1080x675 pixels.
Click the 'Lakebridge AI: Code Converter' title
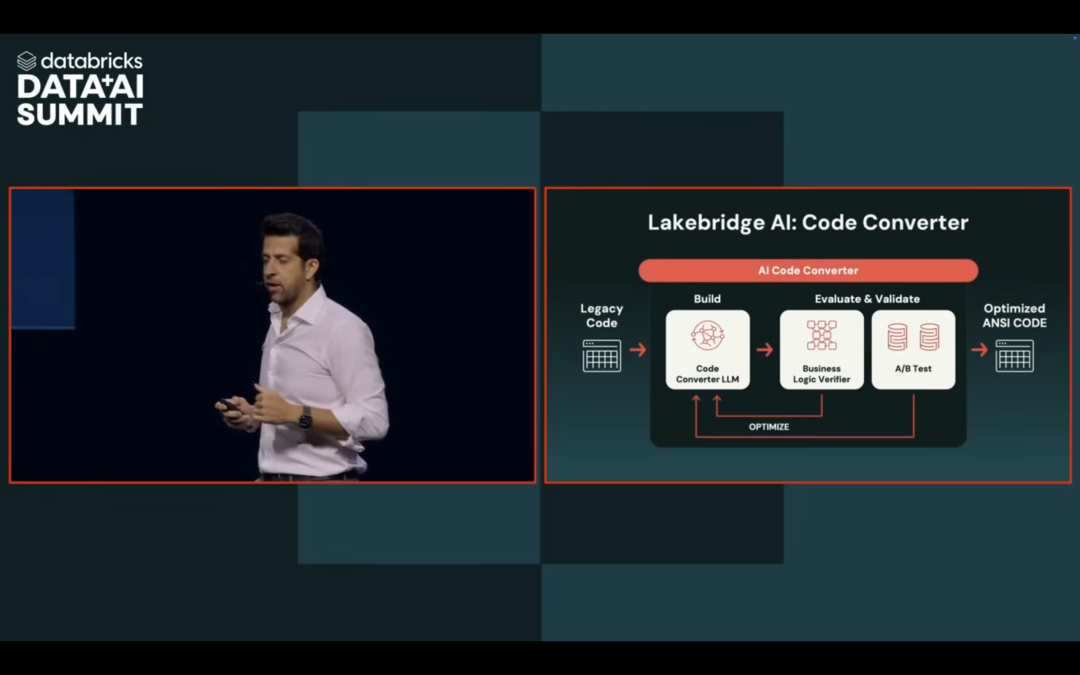[x=808, y=222]
